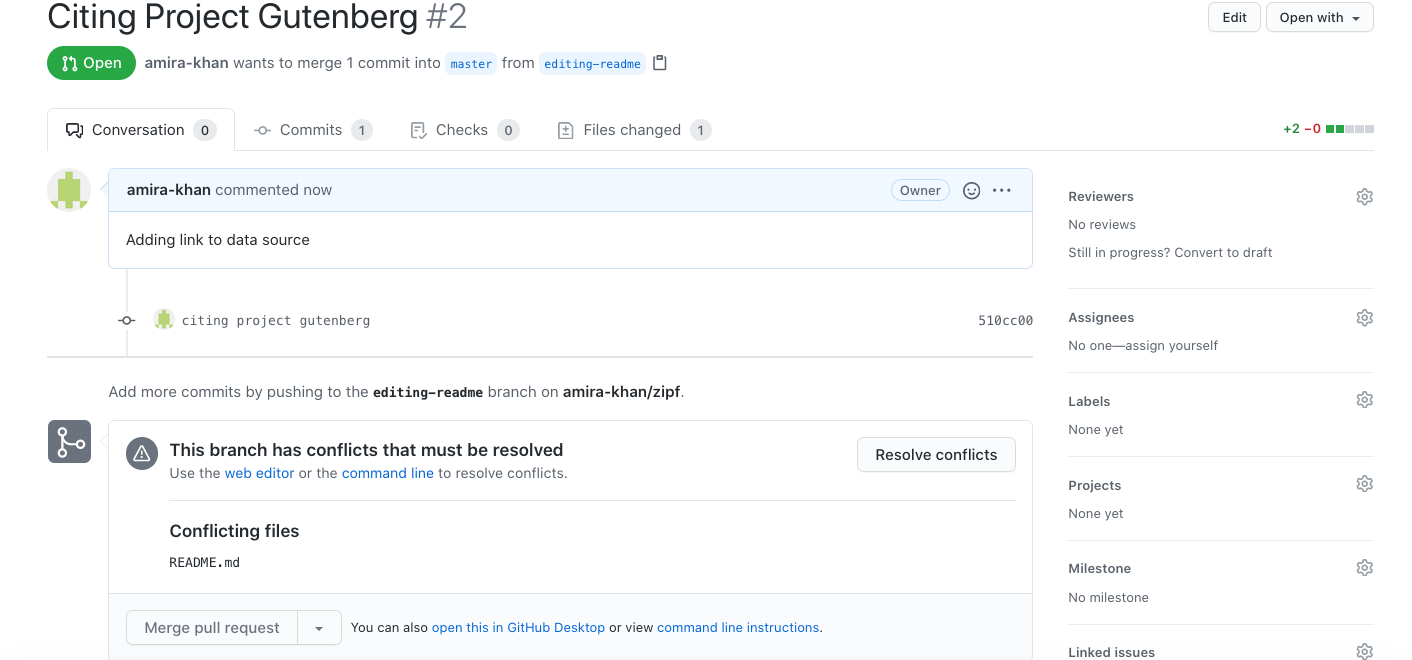Viewport: 1412px width, 660px height.
Task: Open the Projects gear settings
Action: click(1364, 484)
